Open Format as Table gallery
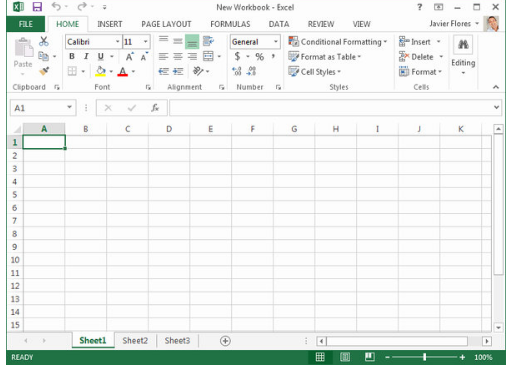This screenshot has height=367, width=511. (x=325, y=57)
